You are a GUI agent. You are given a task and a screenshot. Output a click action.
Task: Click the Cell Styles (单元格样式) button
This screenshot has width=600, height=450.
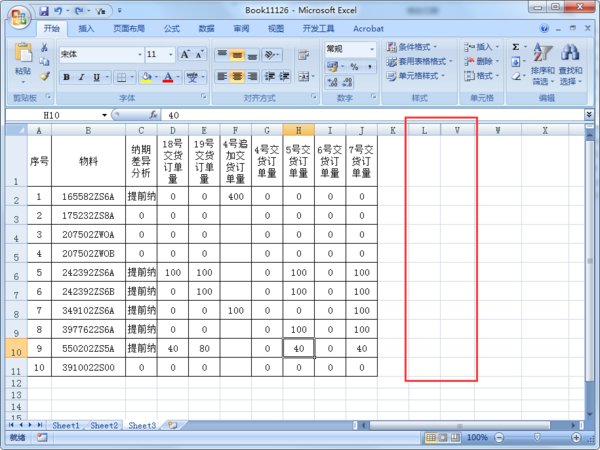point(420,75)
